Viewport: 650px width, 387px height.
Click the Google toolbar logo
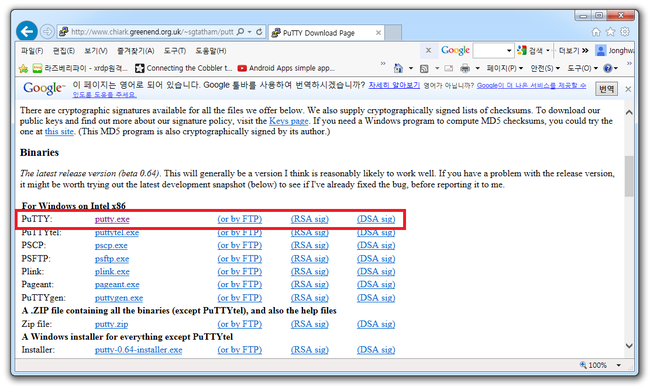pos(455,51)
